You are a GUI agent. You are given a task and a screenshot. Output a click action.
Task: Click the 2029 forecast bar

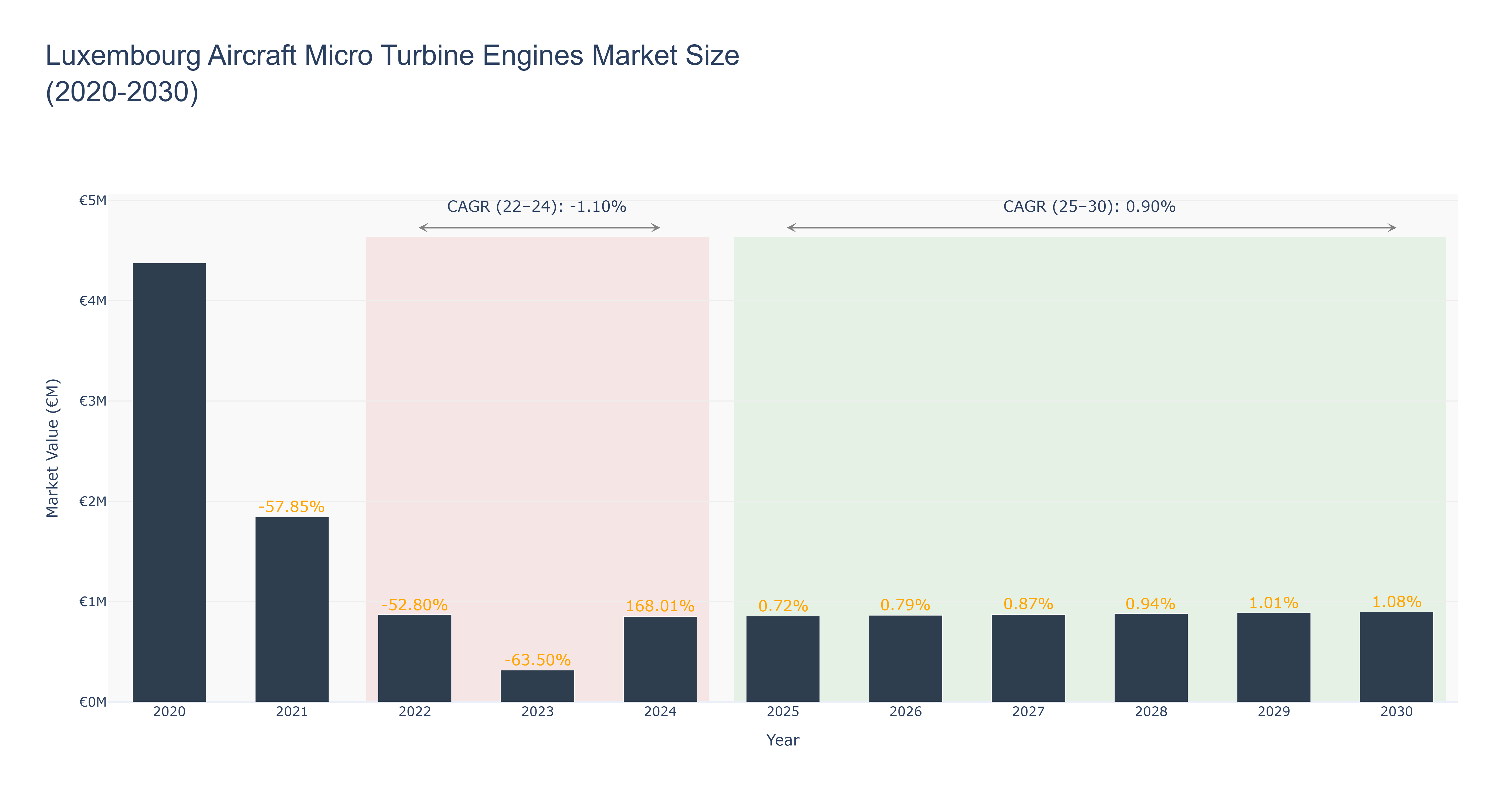[1273, 657]
